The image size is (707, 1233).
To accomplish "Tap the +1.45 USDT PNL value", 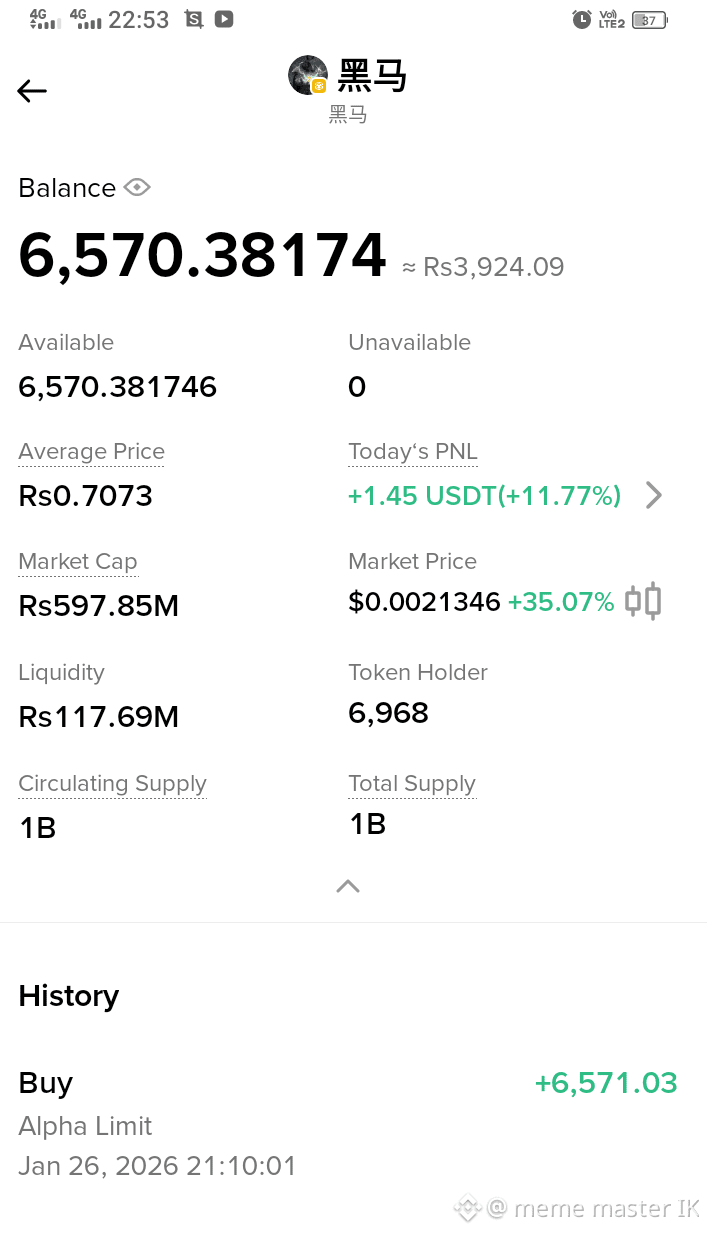I will [484, 496].
